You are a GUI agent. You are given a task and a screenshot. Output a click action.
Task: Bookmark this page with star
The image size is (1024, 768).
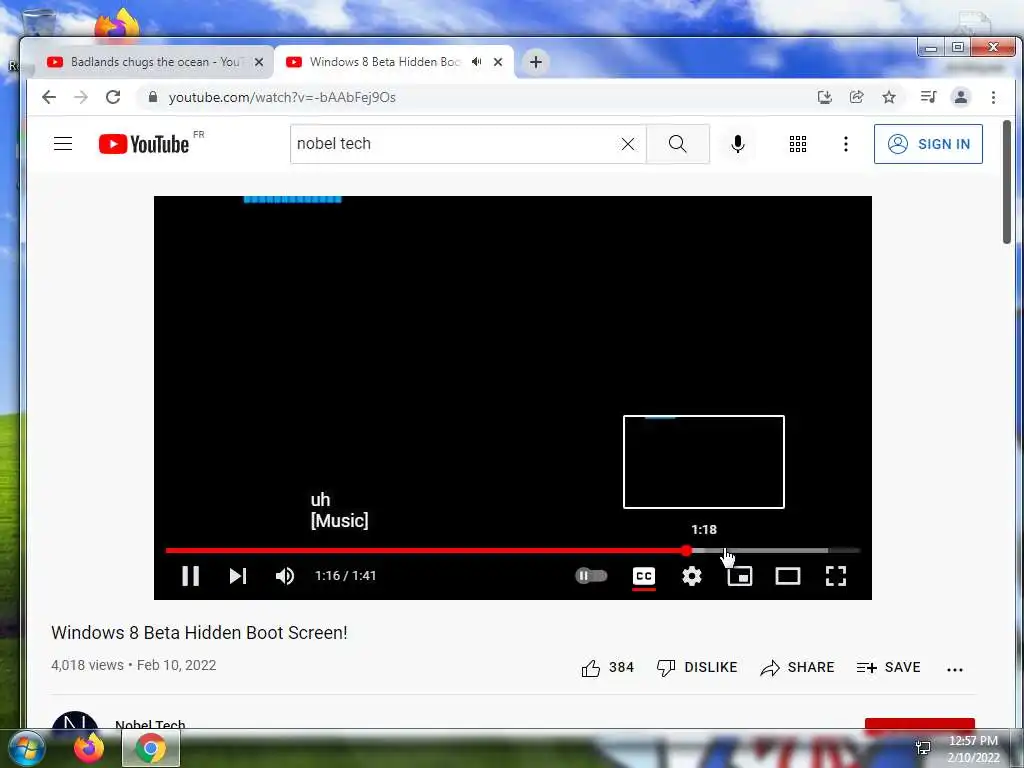point(889,97)
